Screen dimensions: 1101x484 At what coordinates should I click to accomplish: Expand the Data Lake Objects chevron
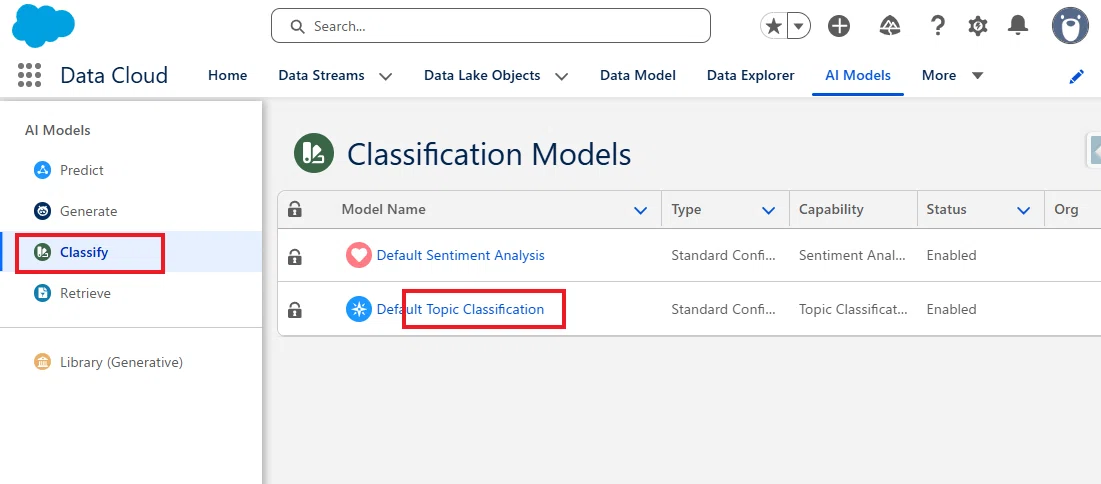pos(561,76)
